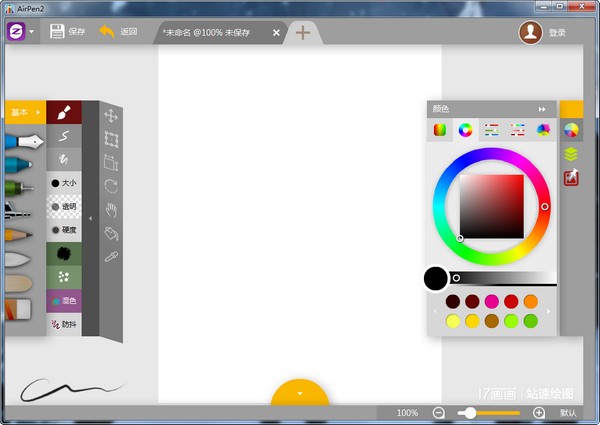The image size is (600, 425).
Task: Click the zoom in plus icon
Action: (x=539, y=412)
